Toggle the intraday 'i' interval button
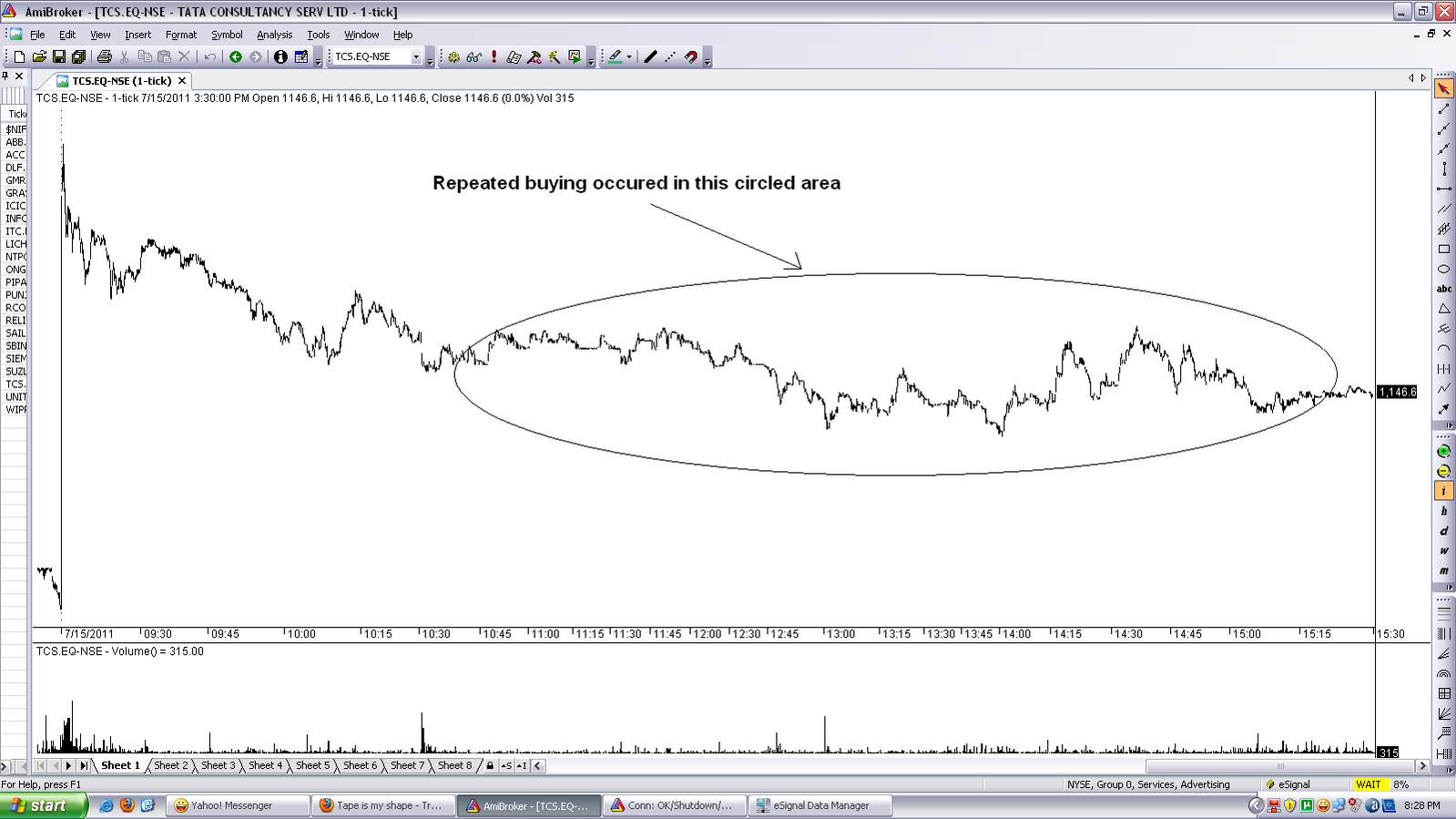1456x819 pixels. tap(1443, 492)
